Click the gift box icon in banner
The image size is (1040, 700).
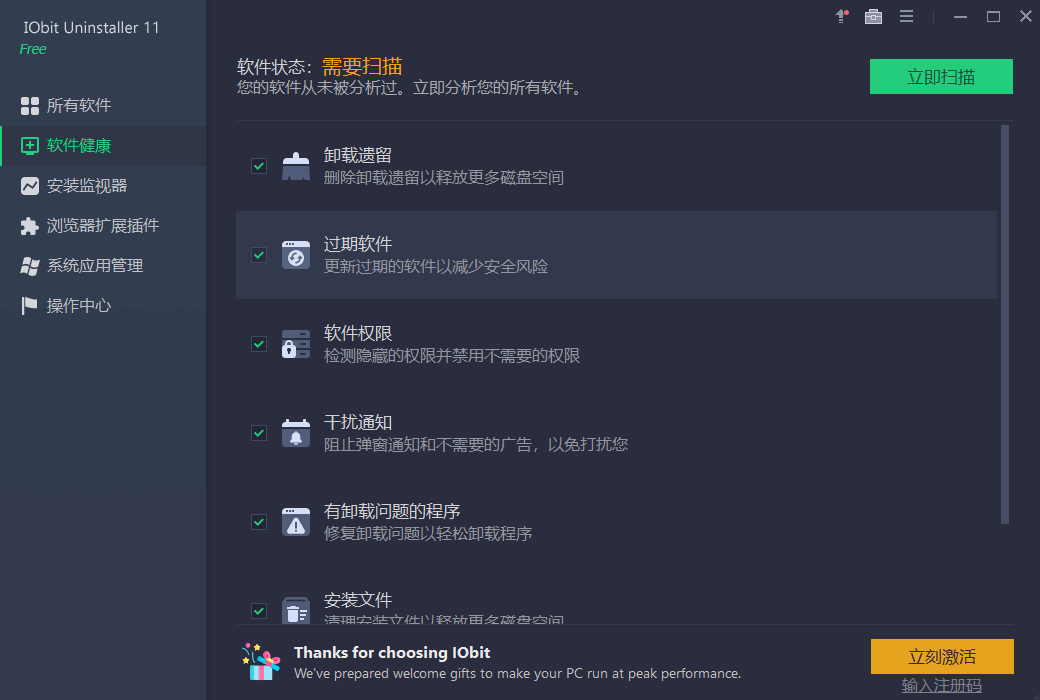click(261, 662)
